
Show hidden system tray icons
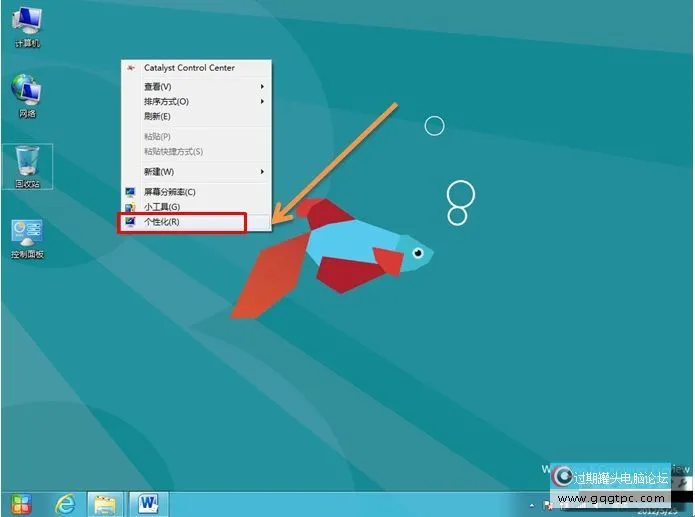(x=532, y=504)
